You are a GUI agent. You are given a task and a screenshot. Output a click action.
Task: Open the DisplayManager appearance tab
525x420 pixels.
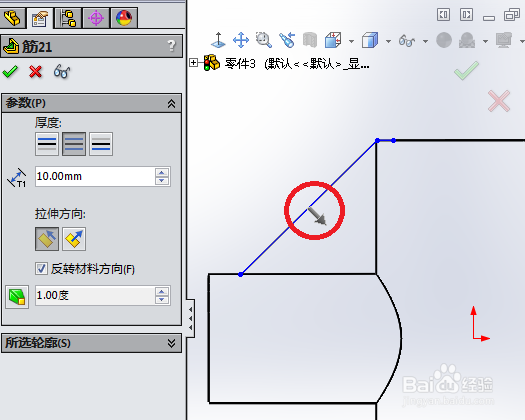click(x=124, y=18)
